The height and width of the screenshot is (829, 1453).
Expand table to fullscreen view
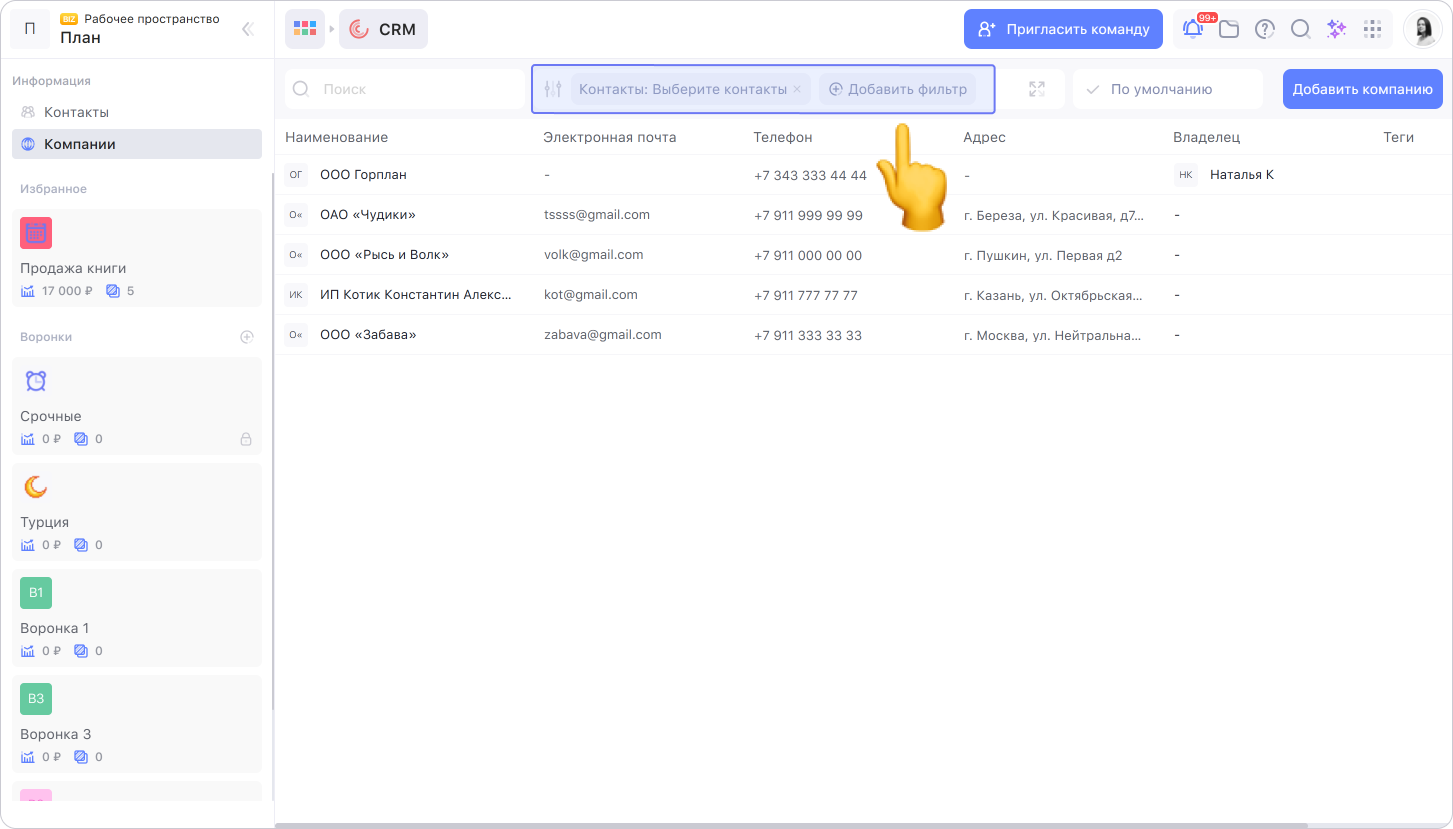pos(1037,89)
